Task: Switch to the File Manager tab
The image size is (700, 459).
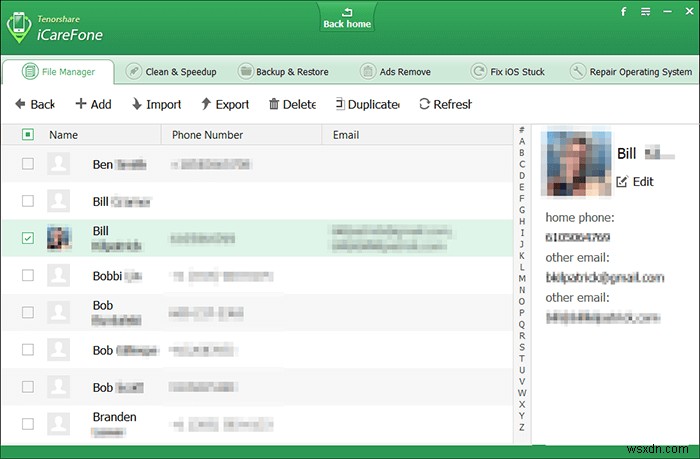Action: (58, 71)
